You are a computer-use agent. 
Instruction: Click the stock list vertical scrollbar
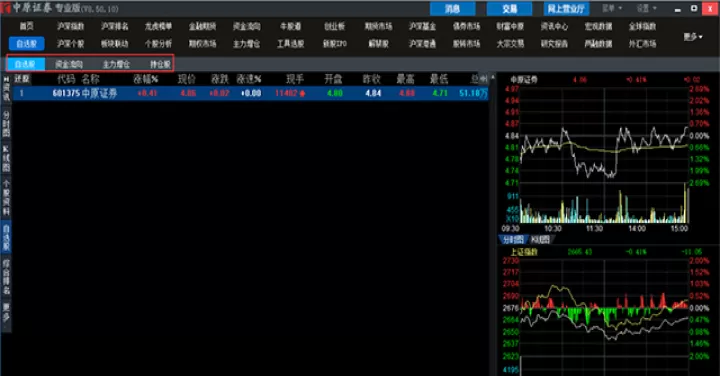(x=492, y=225)
